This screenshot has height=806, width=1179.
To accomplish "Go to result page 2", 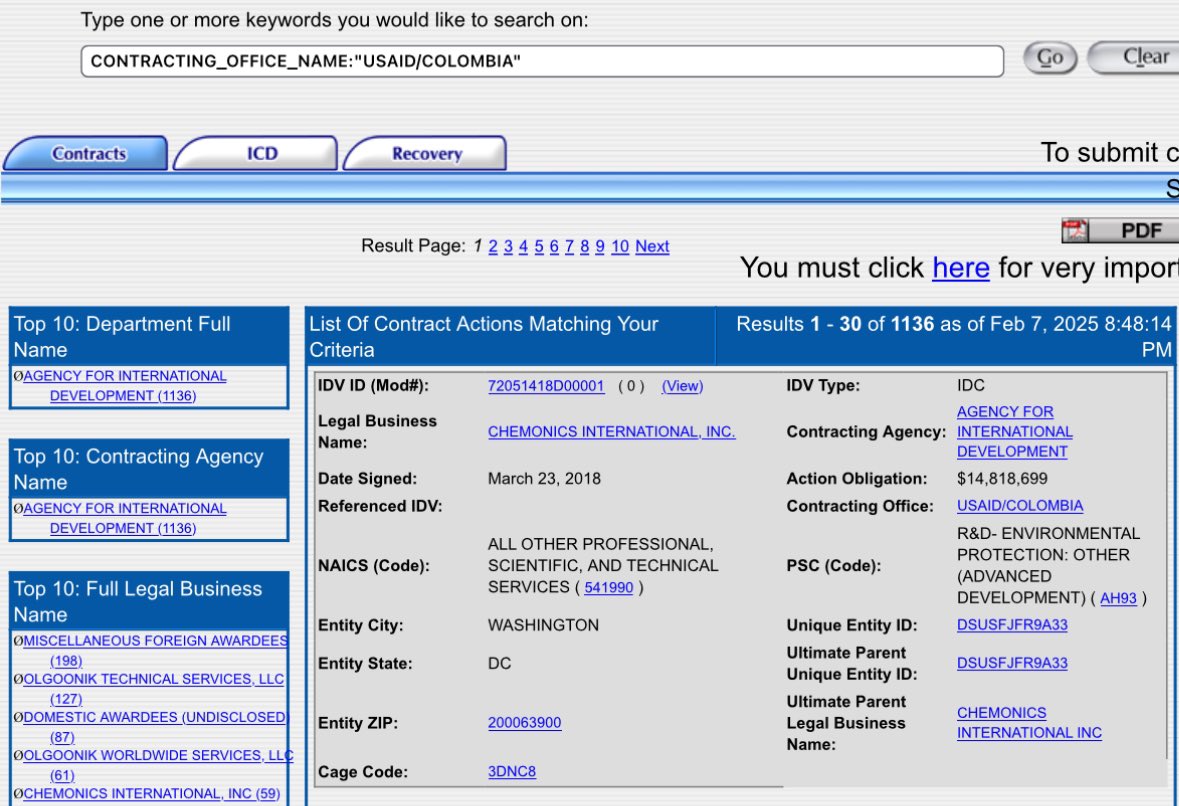I will [x=492, y=246].
